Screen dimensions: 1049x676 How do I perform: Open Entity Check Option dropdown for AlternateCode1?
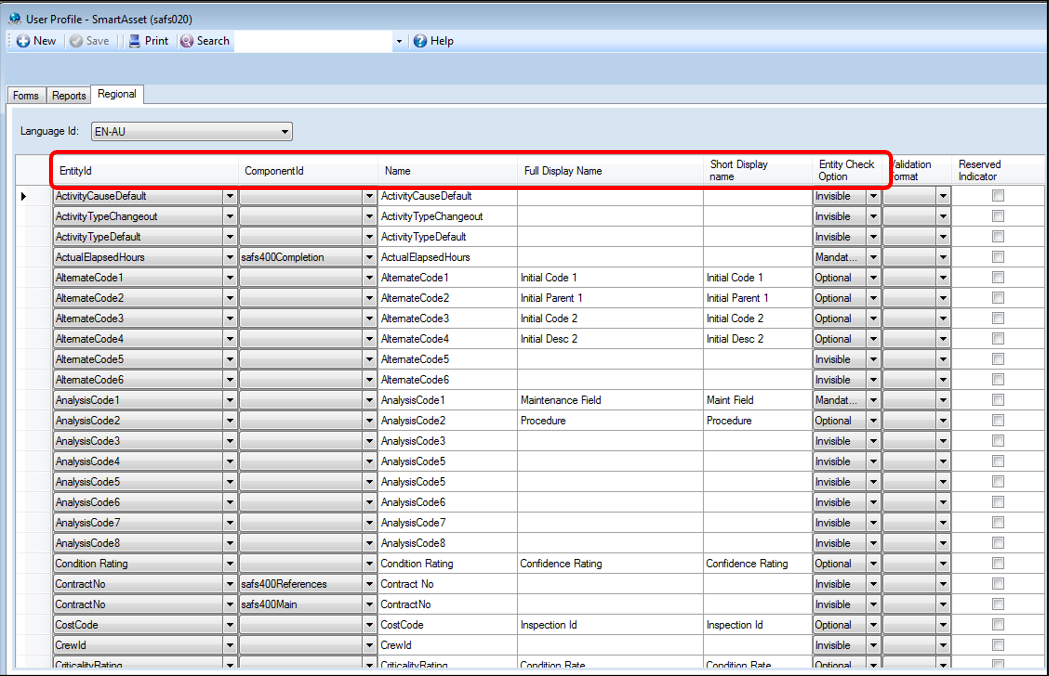click(873, 278)
